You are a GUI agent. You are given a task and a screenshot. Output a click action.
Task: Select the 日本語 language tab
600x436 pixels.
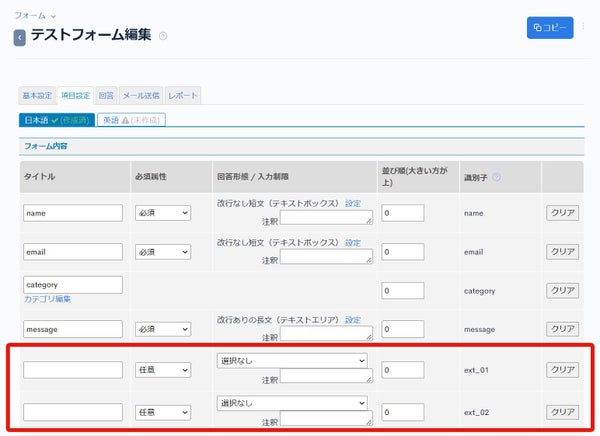(57, 120)
